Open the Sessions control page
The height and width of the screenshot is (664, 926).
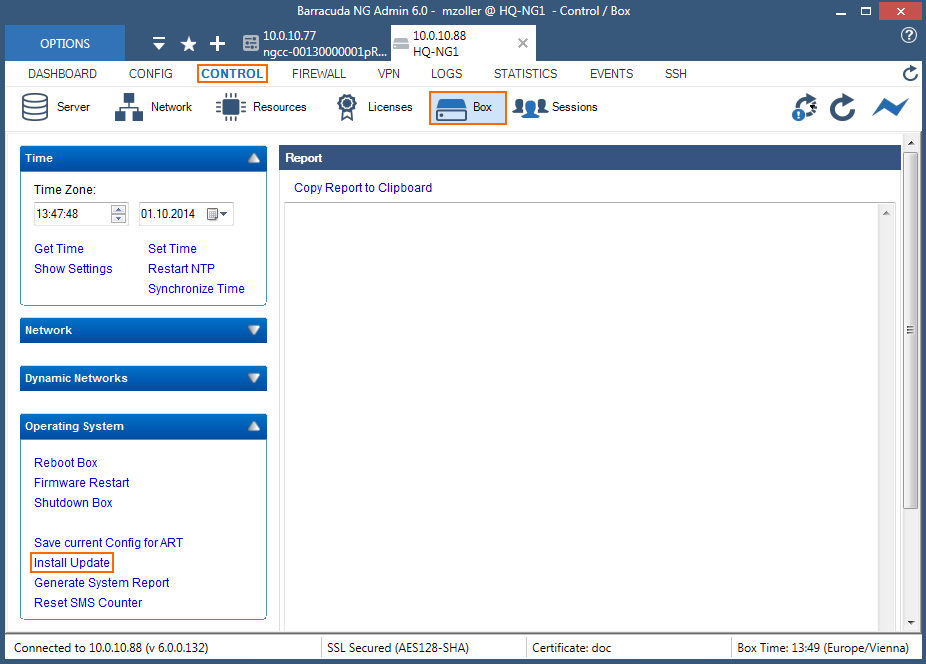555,108
